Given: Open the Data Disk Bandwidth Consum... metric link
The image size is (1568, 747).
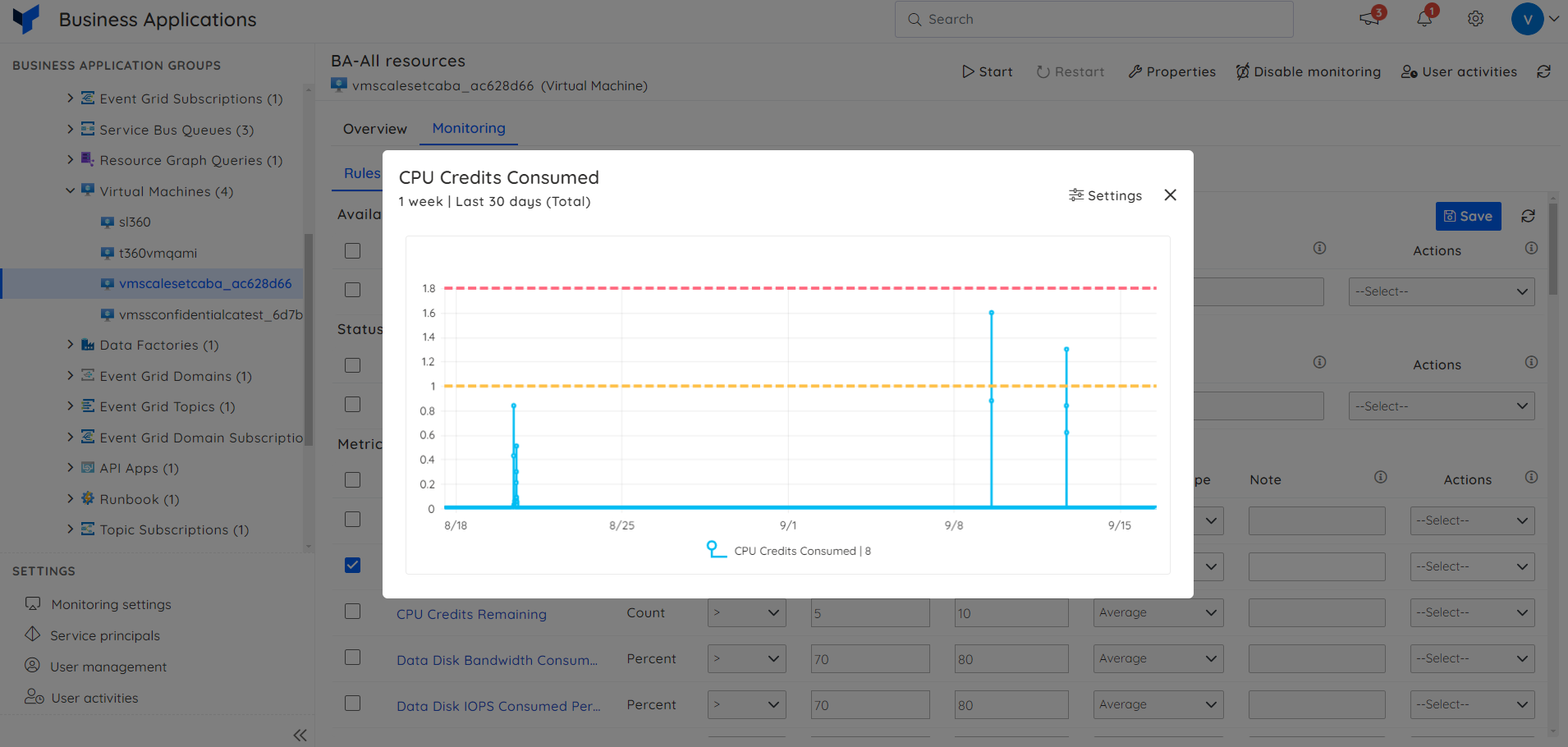Looking at the screenshot, I should (x=497, y=660).
